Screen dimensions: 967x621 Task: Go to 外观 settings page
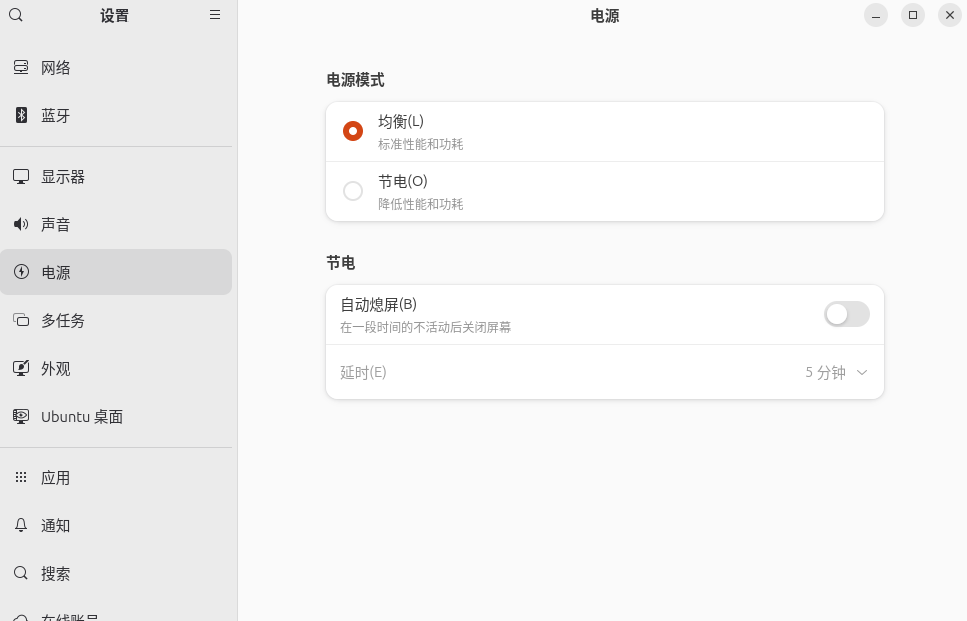(116, 369)
